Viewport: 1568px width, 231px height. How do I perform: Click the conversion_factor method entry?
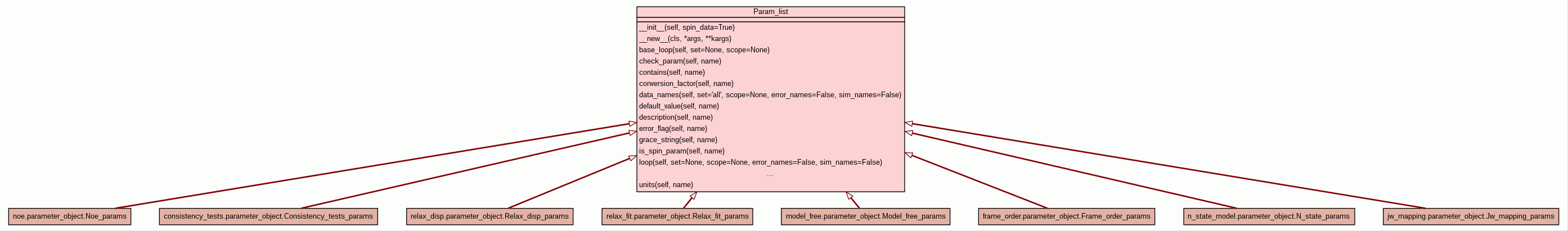coord(686,84)
